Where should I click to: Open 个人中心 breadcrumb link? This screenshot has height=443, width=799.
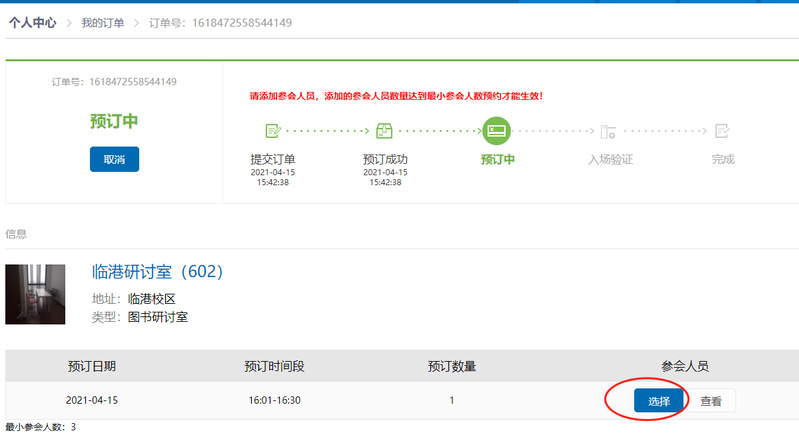pos(33,22)
